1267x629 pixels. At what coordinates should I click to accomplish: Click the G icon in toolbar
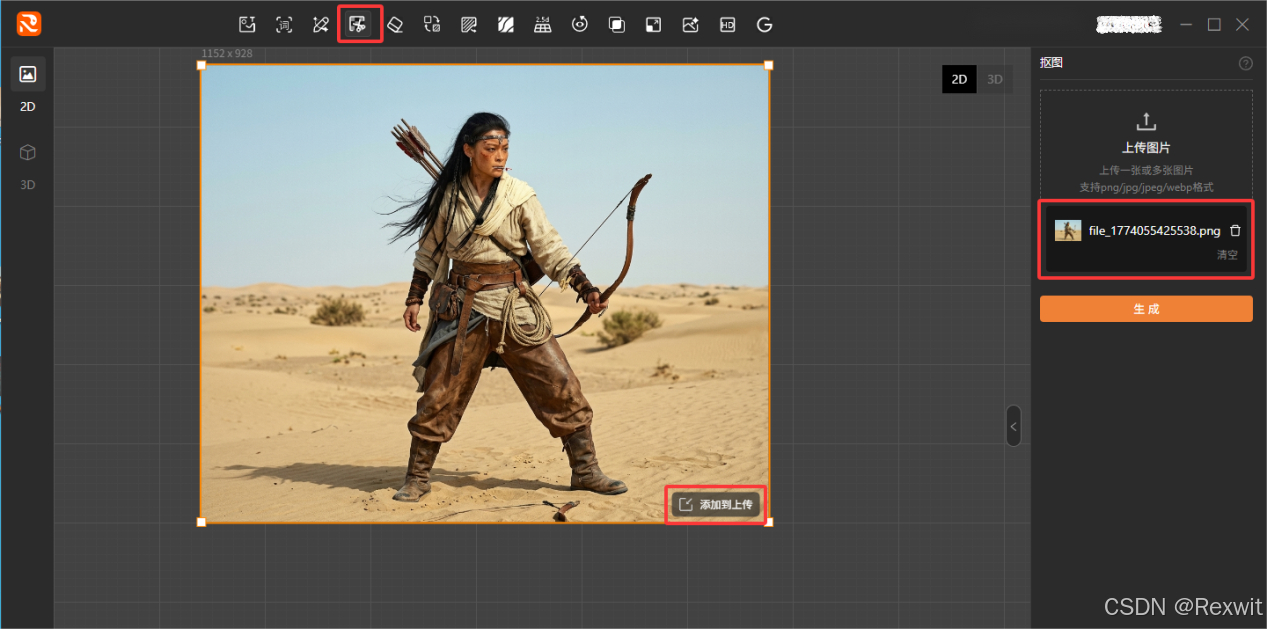(765, 24)
